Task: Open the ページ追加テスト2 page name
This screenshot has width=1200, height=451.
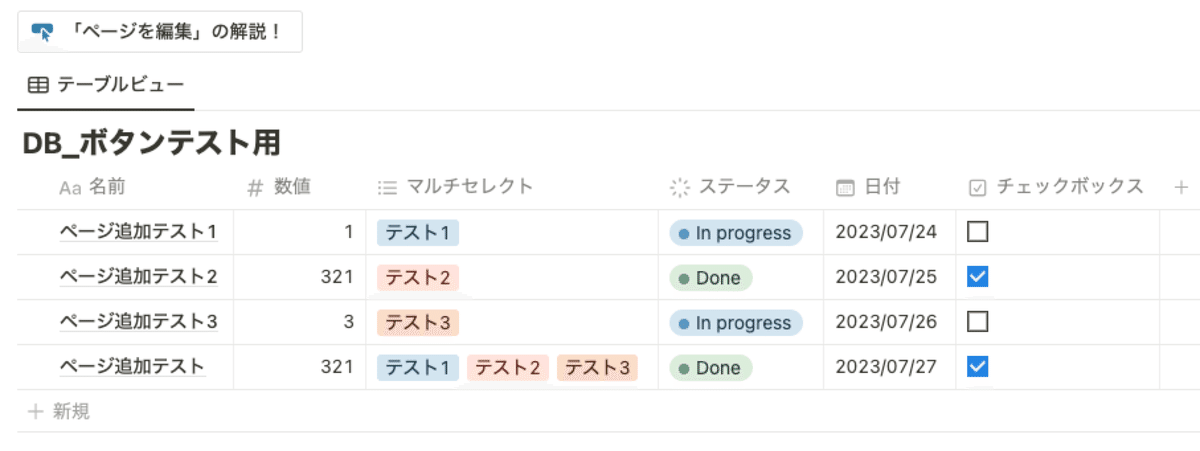Action: (x=138, y=277)
